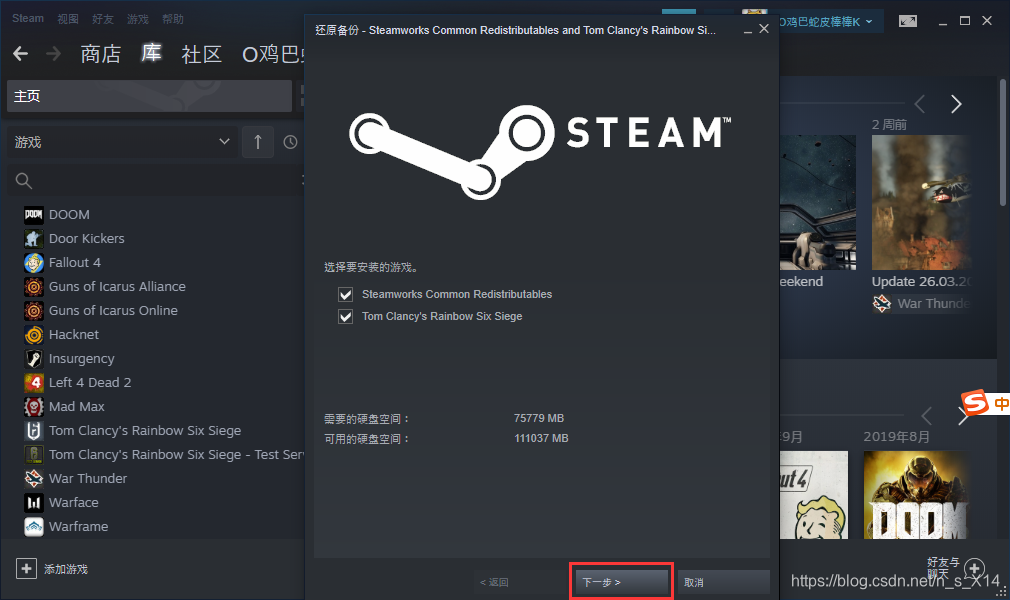This screenshot has width=1010, height=600.
Task: Open friends and chat plus icon
Action: [975, 568]
